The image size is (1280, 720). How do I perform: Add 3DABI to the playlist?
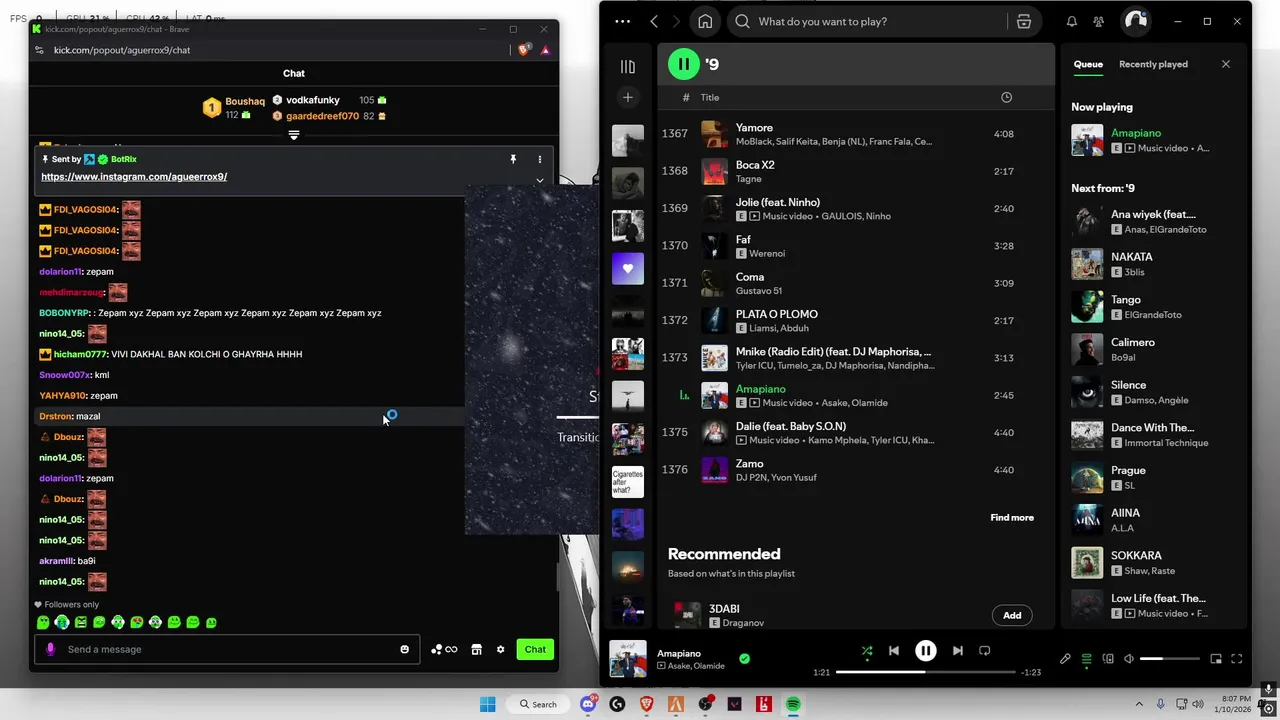pyautogui.click(x=1012, y=615)
